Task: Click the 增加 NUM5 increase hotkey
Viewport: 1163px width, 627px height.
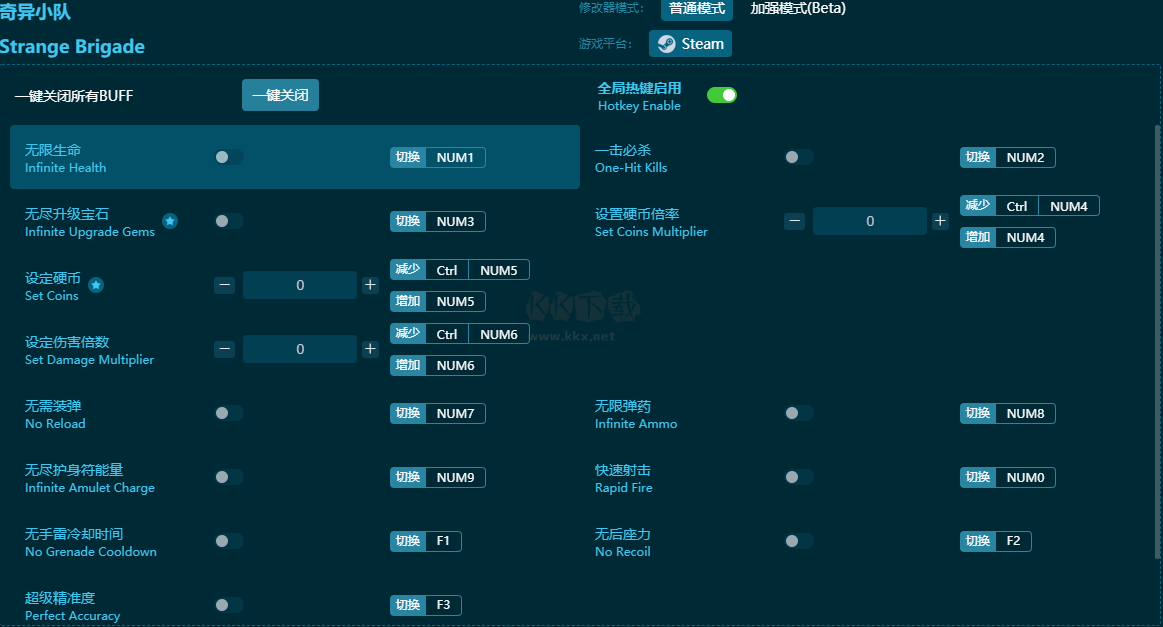Action: click(x=438, y=301)
